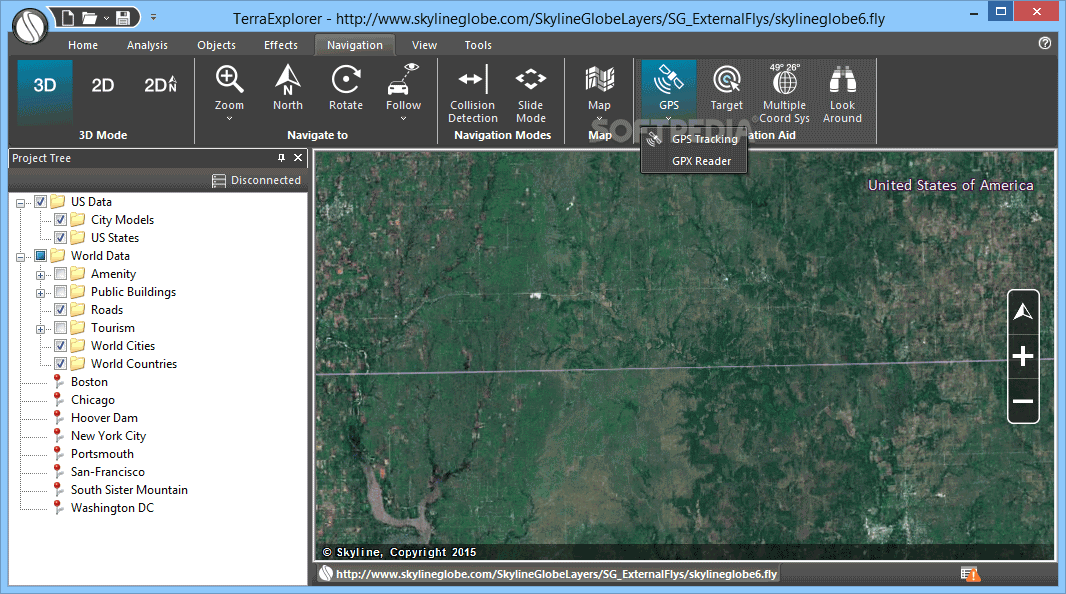Screen dimensions: 1066x594
Task: Switch to View ribbon tab
Action: point(424,45)
